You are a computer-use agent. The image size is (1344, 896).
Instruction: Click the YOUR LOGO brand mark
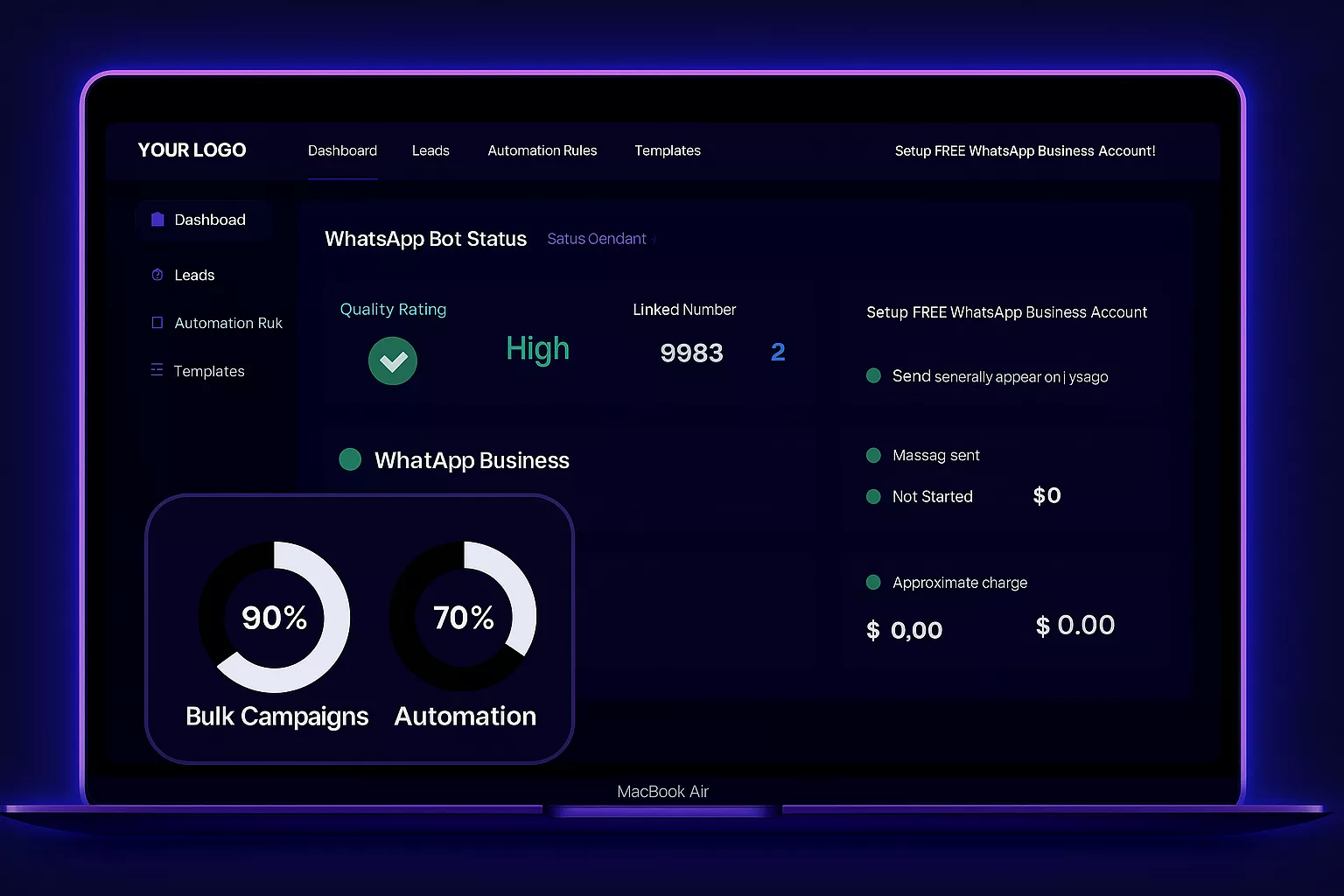click(x=192, y=150)
